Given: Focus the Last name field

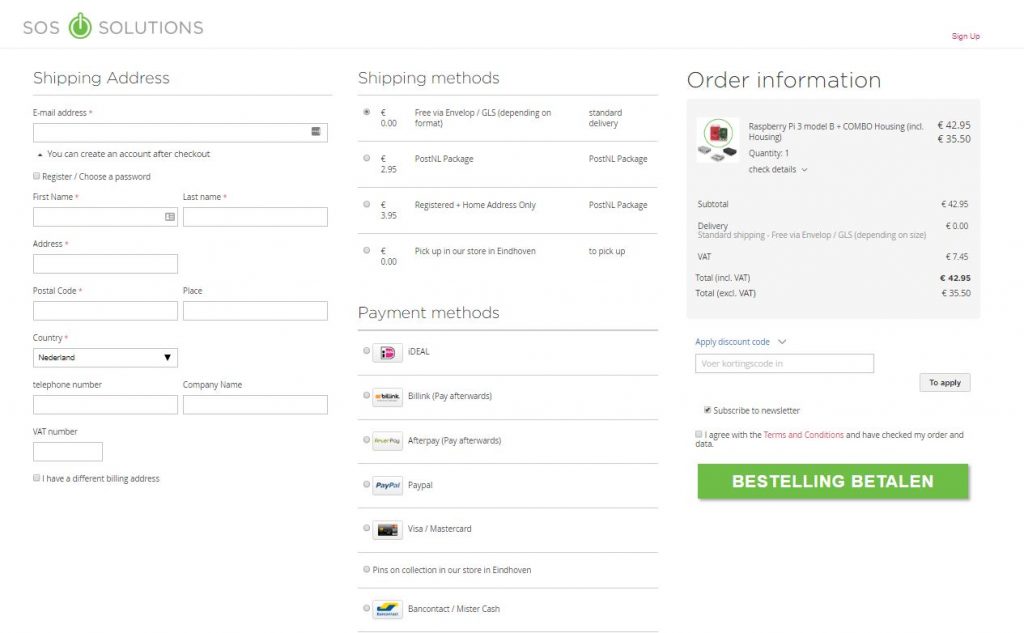Looking at the screenshot, I should point(255,217).
